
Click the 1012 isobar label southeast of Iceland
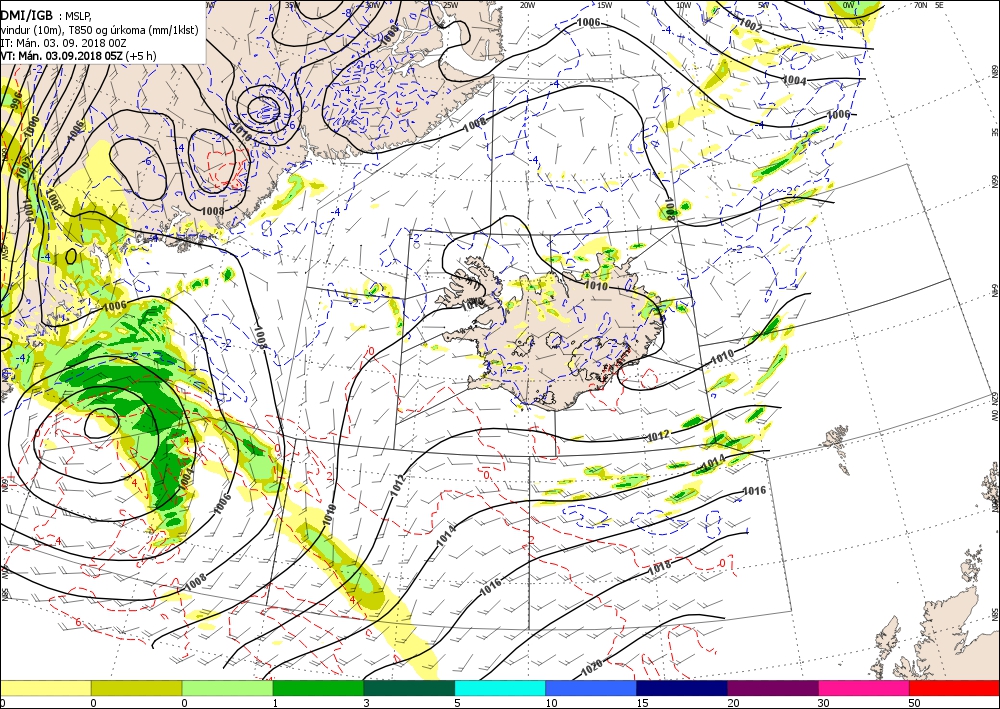[658, 436]
